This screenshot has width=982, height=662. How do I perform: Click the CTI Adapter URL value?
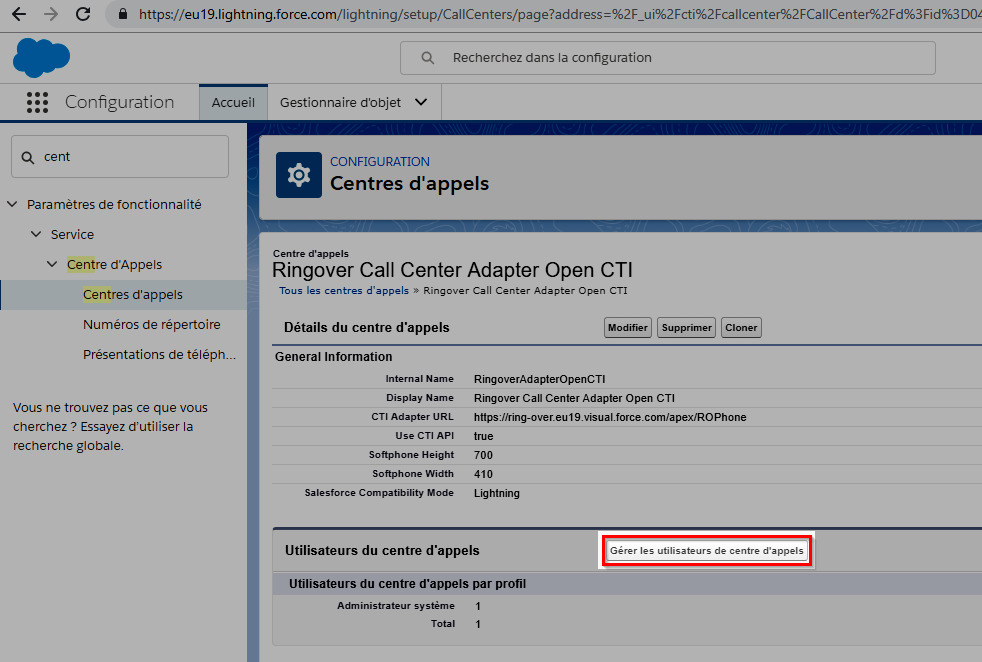pyautogui.click(x=610, y=417)
